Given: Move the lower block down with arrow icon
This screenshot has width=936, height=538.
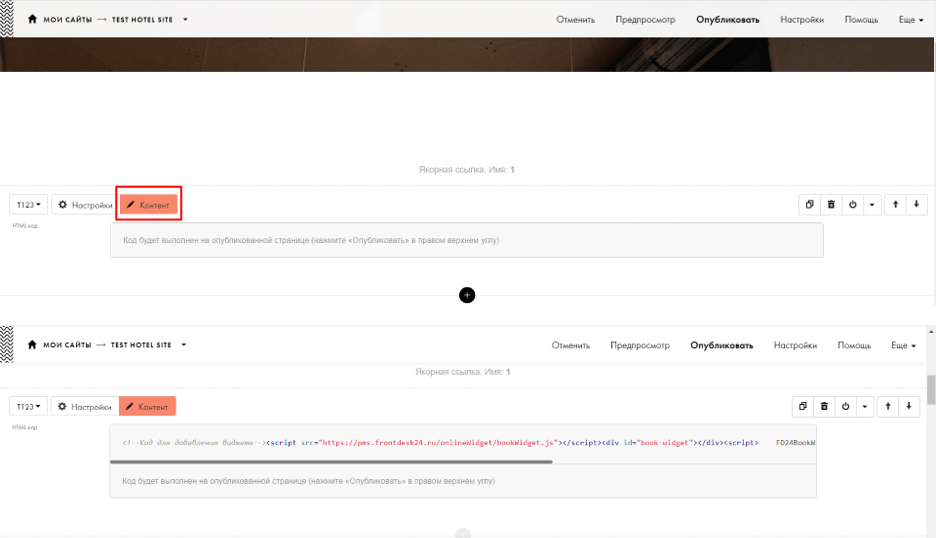Looking at the screenshot, I should [909, 406].
